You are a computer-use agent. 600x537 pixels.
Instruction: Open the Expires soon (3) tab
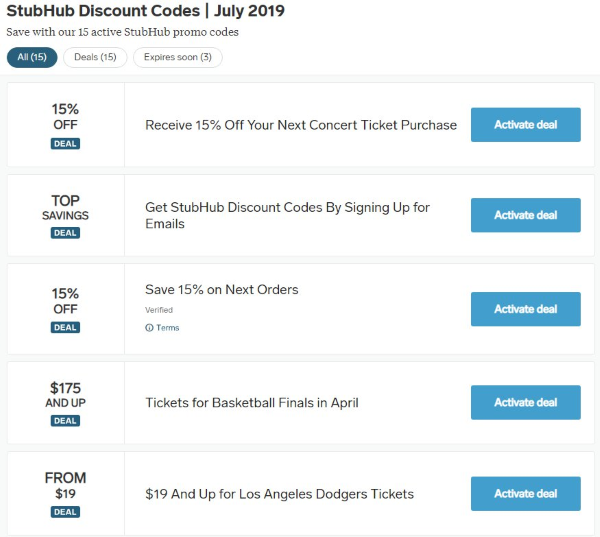coord(177,57)
